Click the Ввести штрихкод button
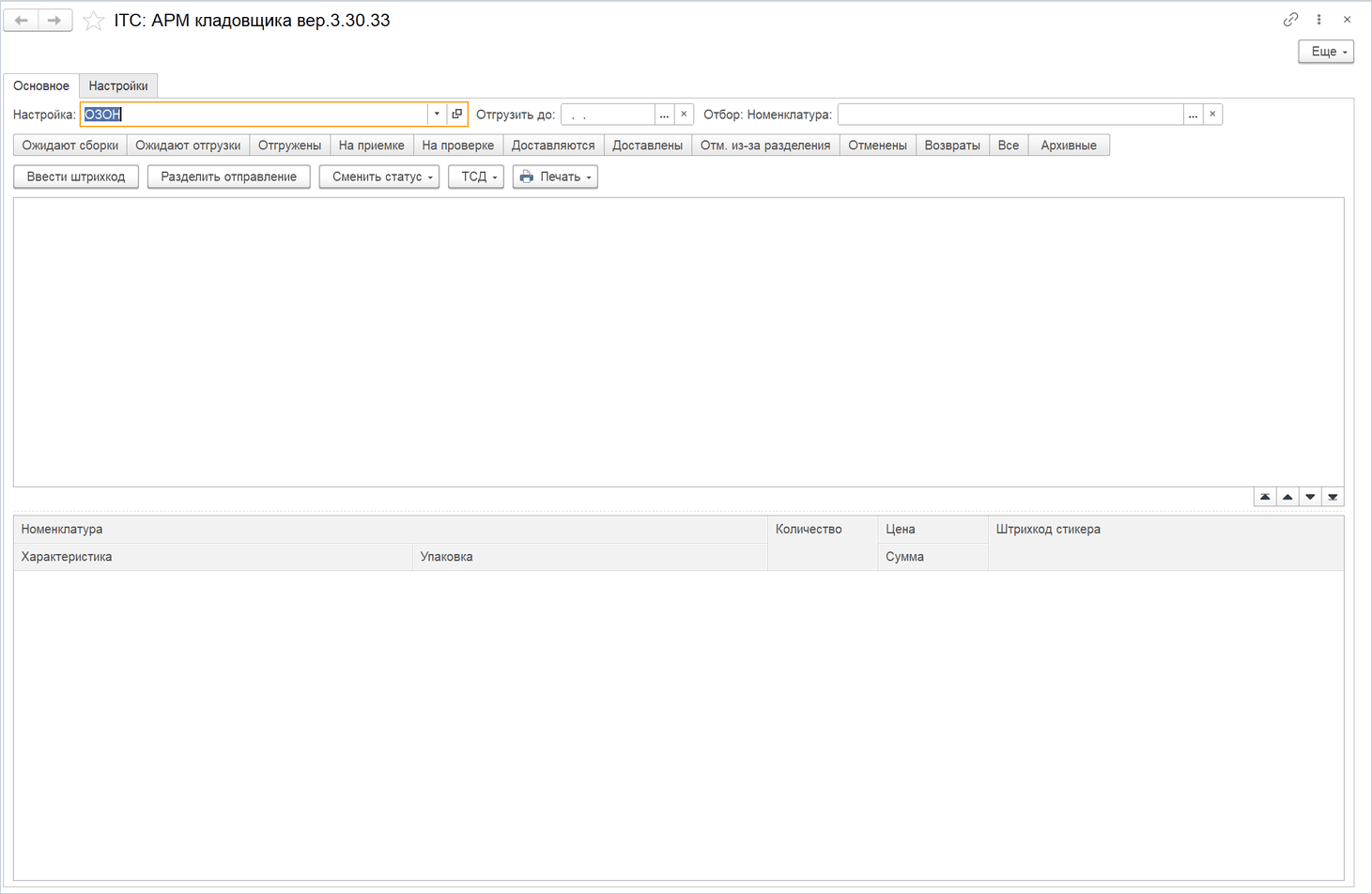 [76, 177]
